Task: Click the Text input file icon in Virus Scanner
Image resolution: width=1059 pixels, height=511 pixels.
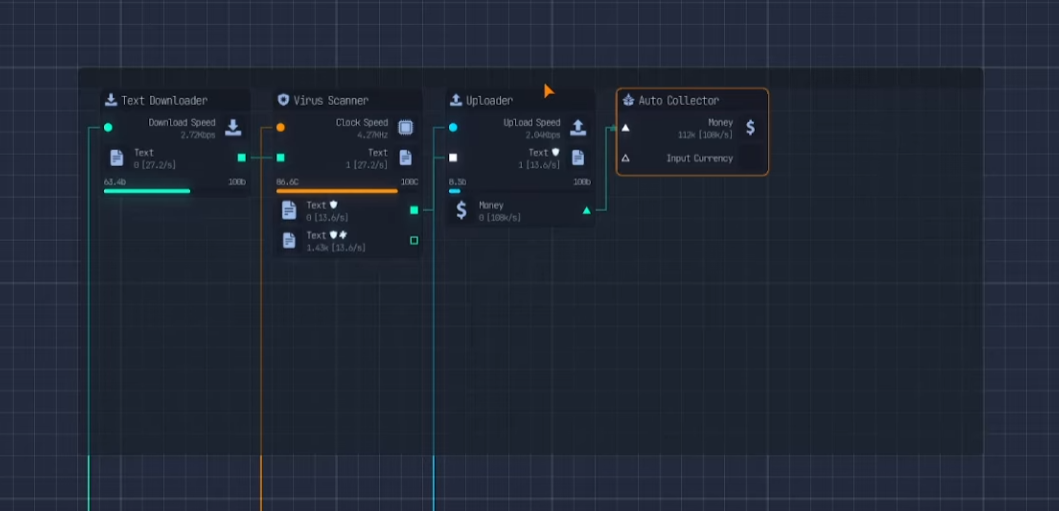Action: 405,157
